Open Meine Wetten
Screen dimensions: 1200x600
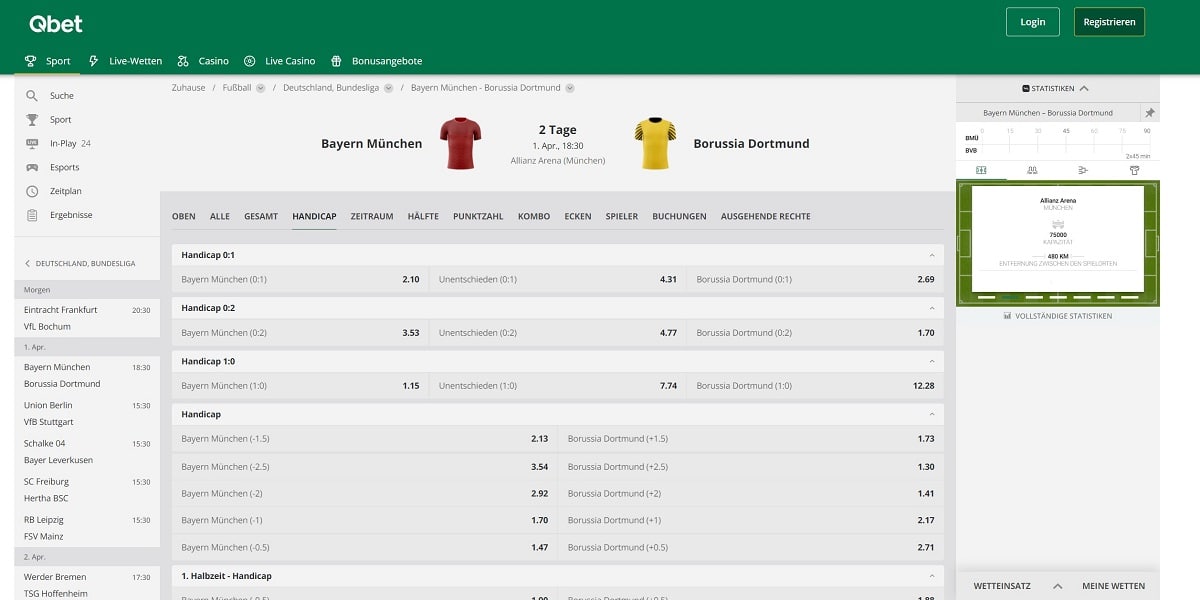coord(1113,586)
